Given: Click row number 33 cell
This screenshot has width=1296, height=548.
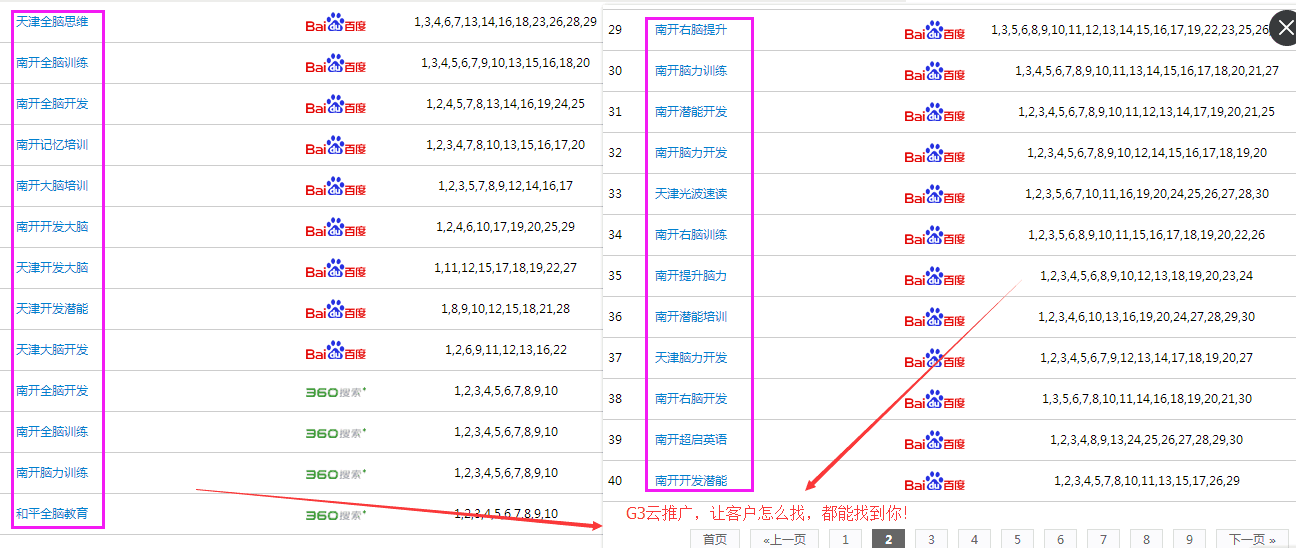Looking at the screenshot, I should (615, 194).
